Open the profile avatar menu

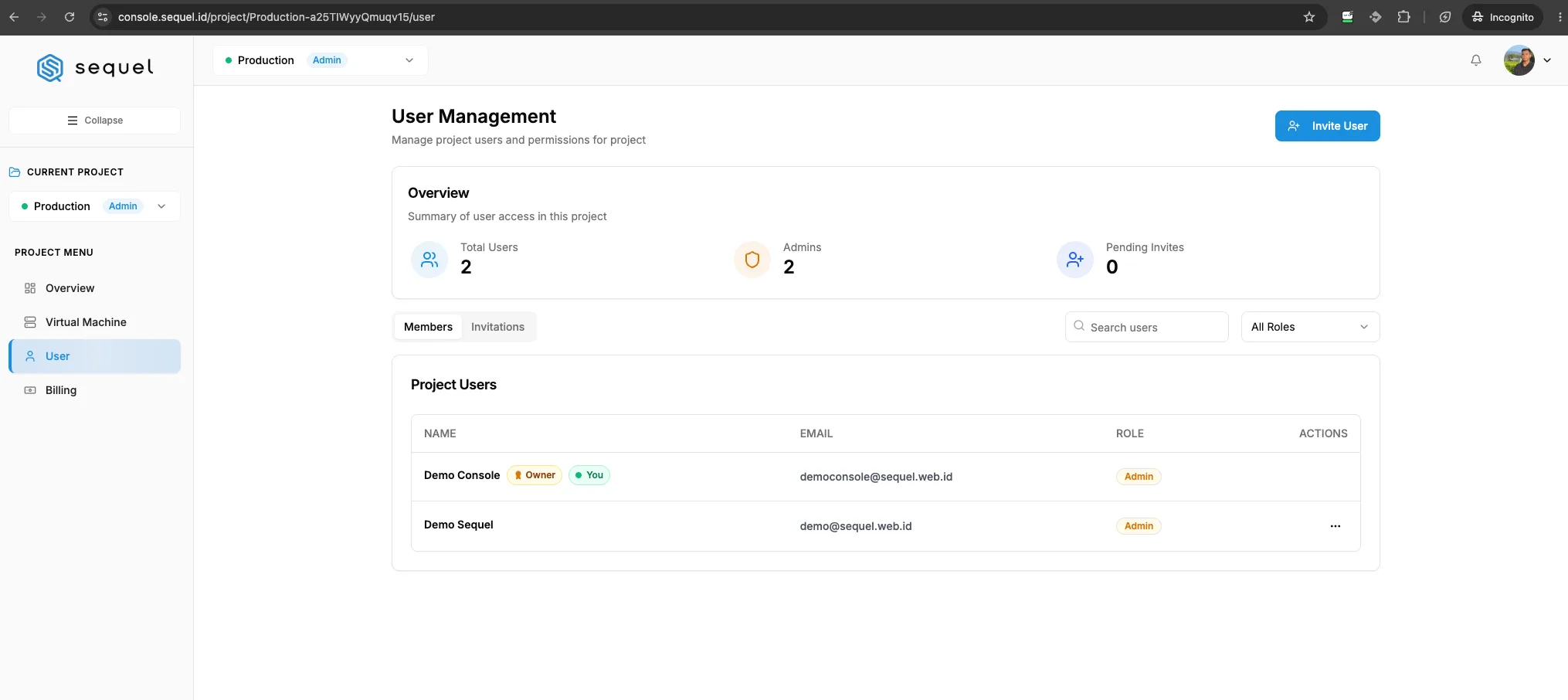tap(1526, 60)
